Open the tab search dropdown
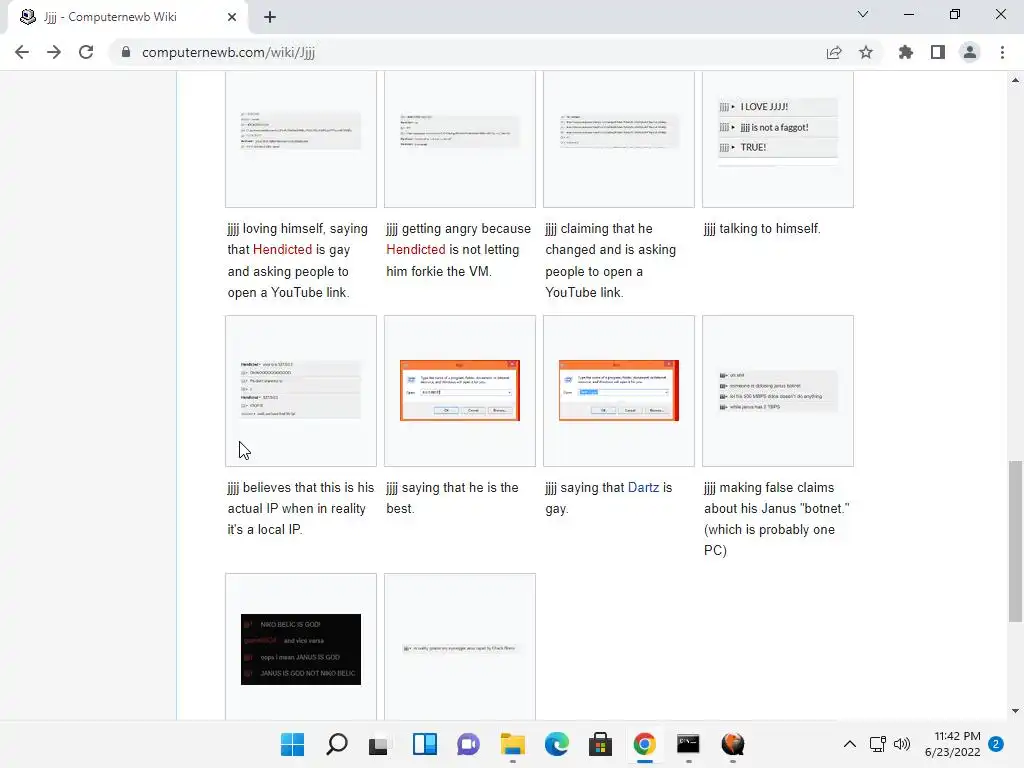Image resolution: width=1024 pixels, height=768 pixels. (863, 14)
